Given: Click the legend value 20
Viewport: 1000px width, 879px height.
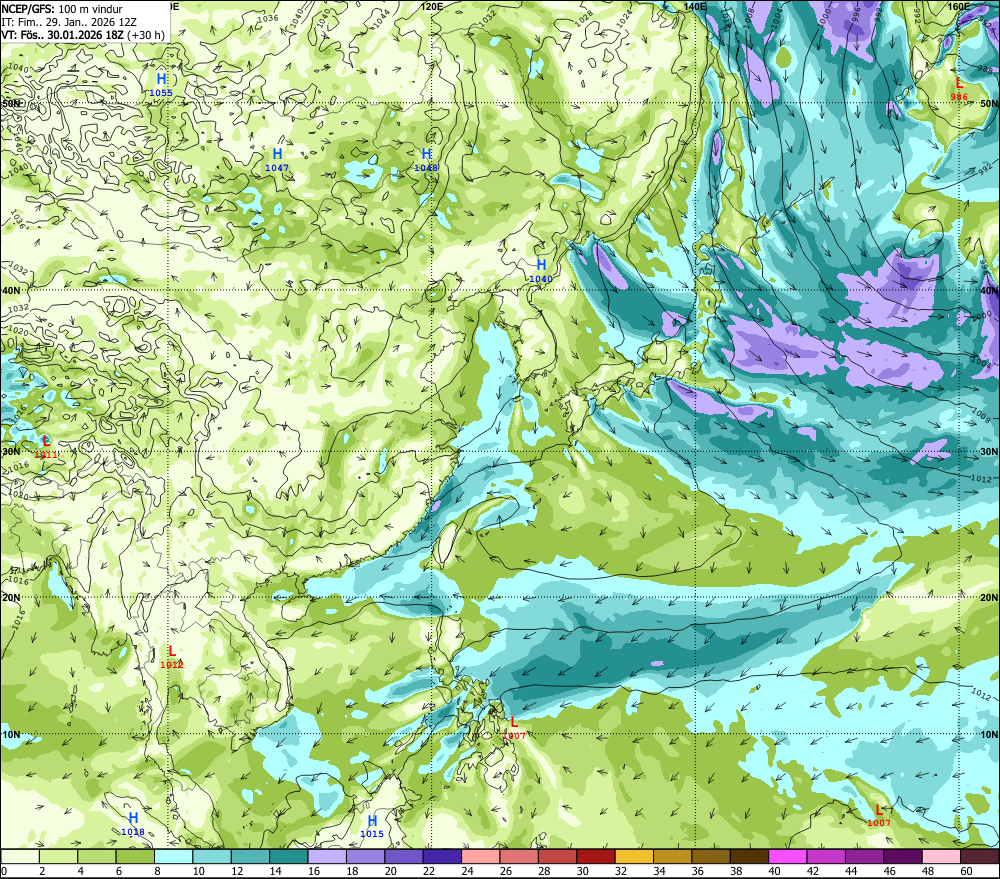Looking at the screenshot, I should 390,871.
